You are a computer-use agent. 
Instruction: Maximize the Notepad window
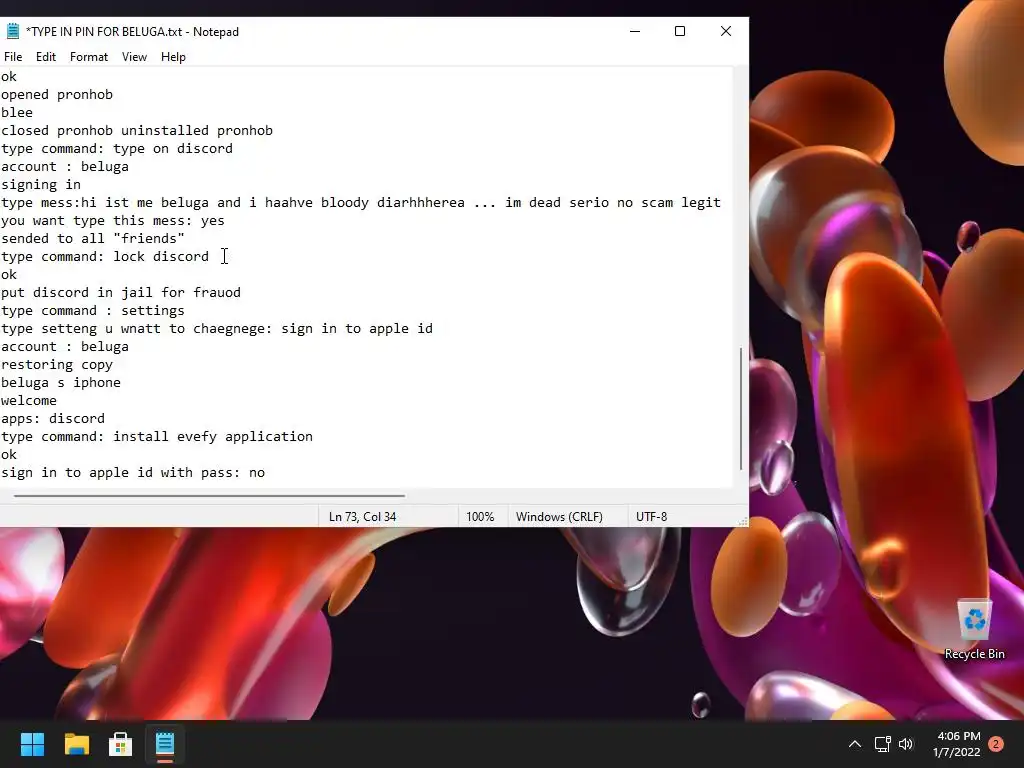click(x=680, y=31)
